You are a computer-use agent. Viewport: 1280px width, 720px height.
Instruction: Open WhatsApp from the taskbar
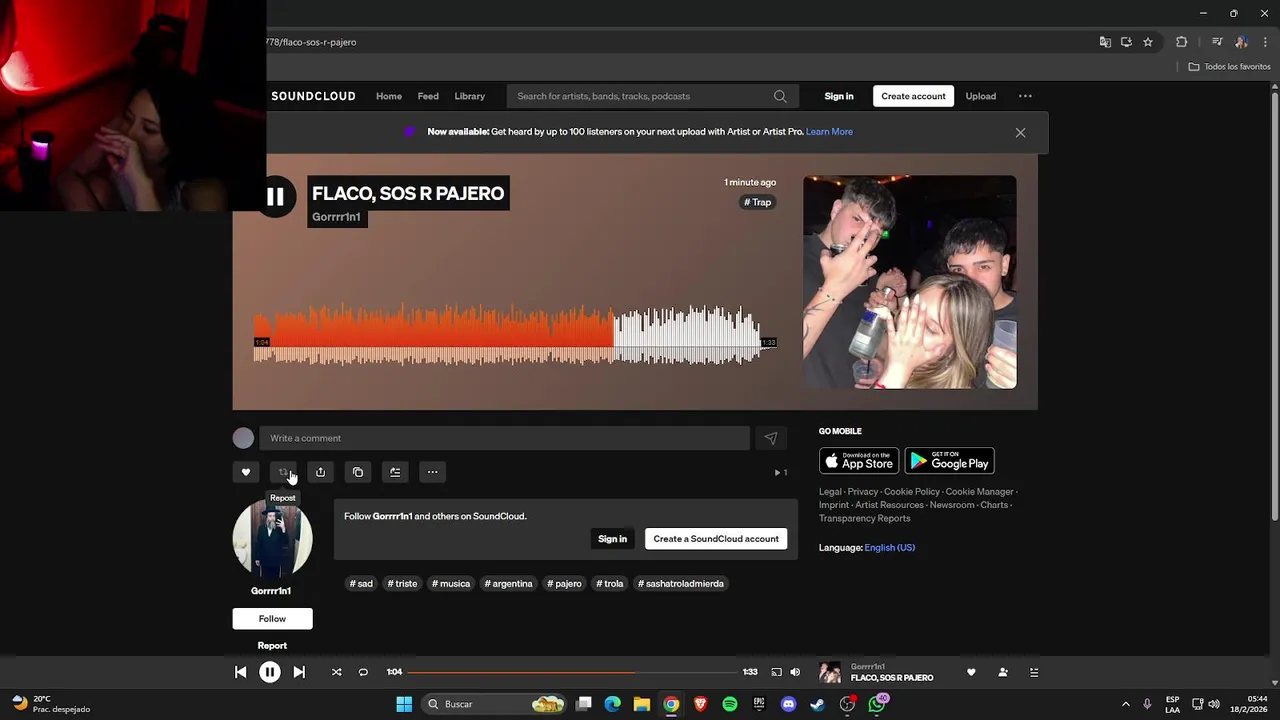(x=877, y=704)
